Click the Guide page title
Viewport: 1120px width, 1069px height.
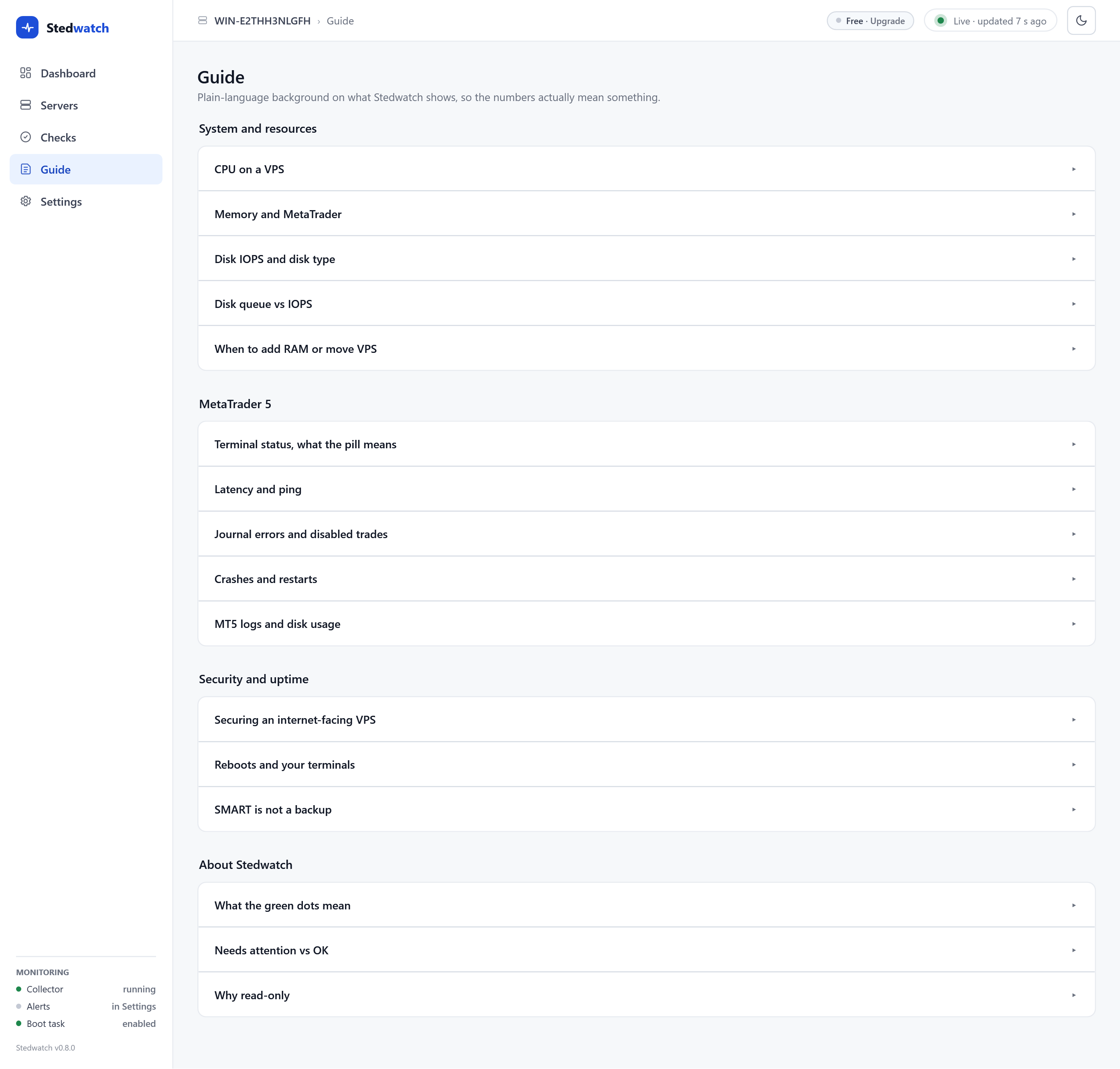point(221,77)
